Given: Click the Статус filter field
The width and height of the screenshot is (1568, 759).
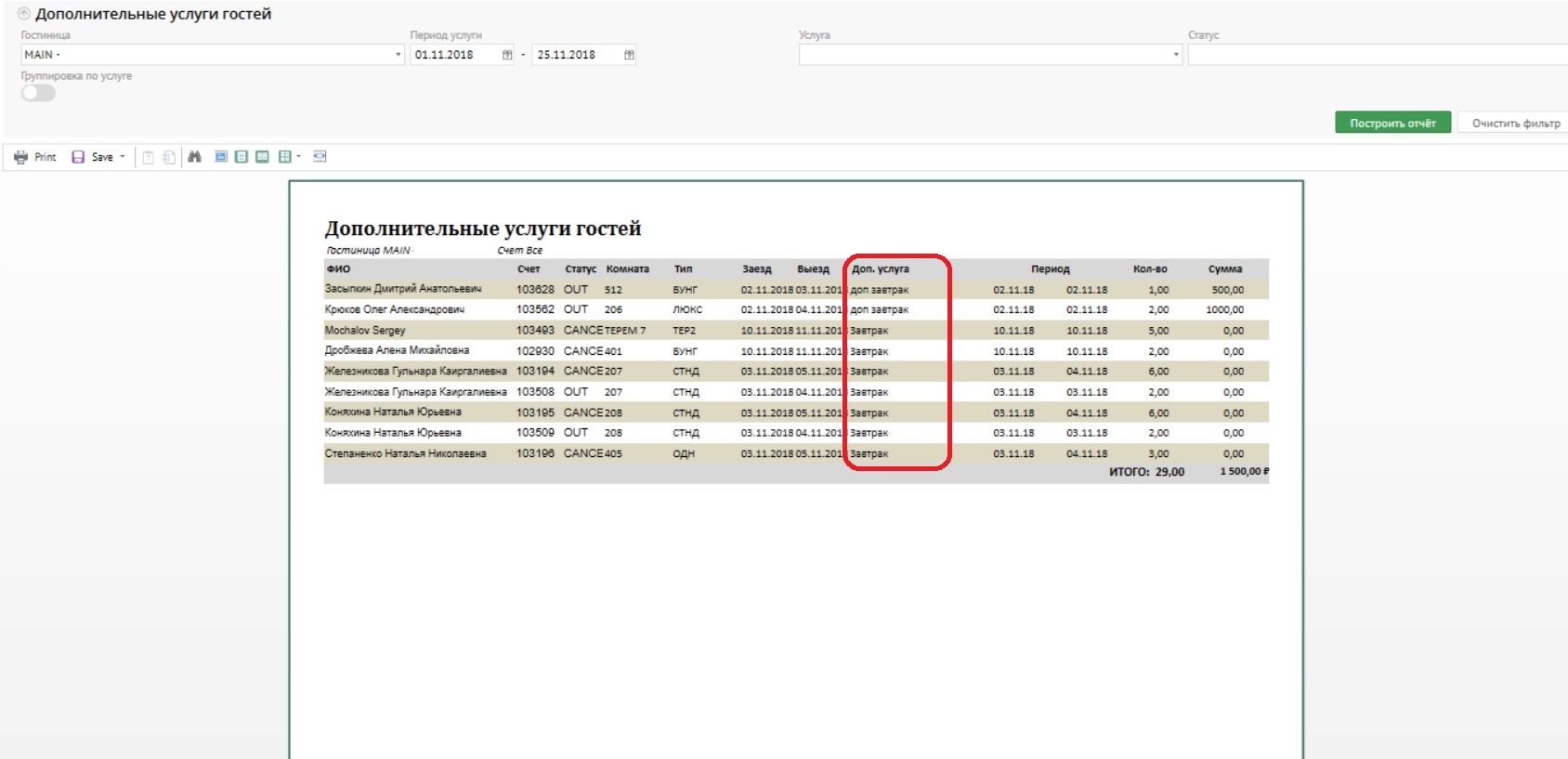Looking at the screenshot, I should click(1375, 55).
